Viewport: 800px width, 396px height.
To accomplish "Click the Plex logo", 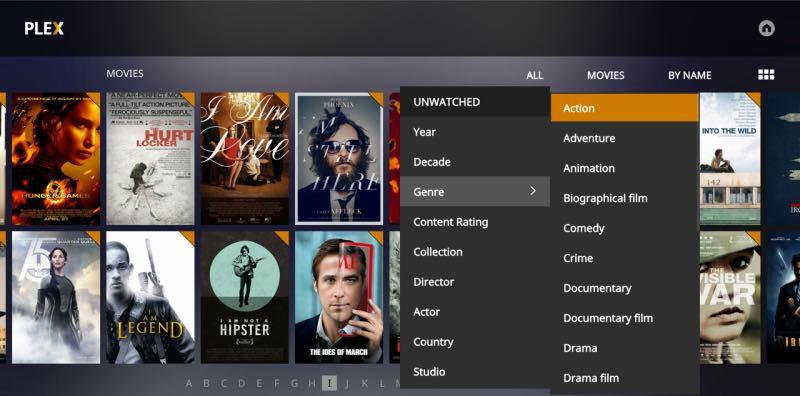I will pyautogui.click(x=44, y=29).
